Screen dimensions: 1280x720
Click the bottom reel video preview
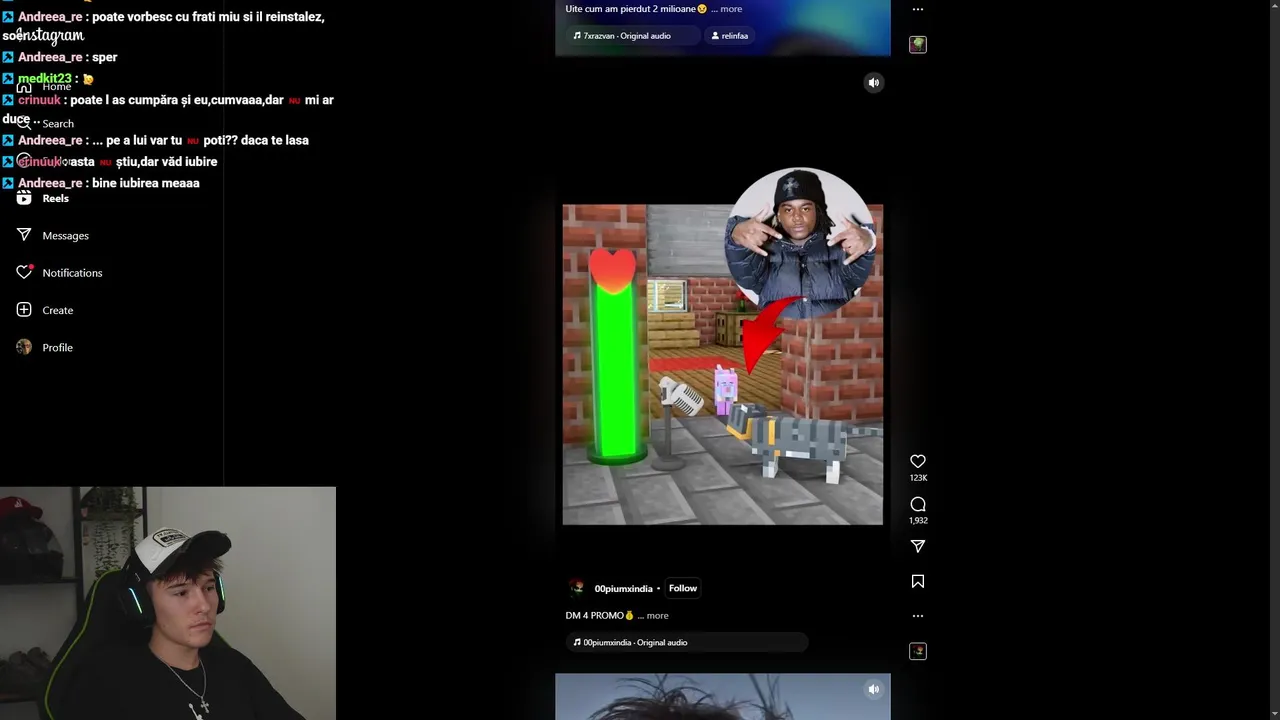723,696
